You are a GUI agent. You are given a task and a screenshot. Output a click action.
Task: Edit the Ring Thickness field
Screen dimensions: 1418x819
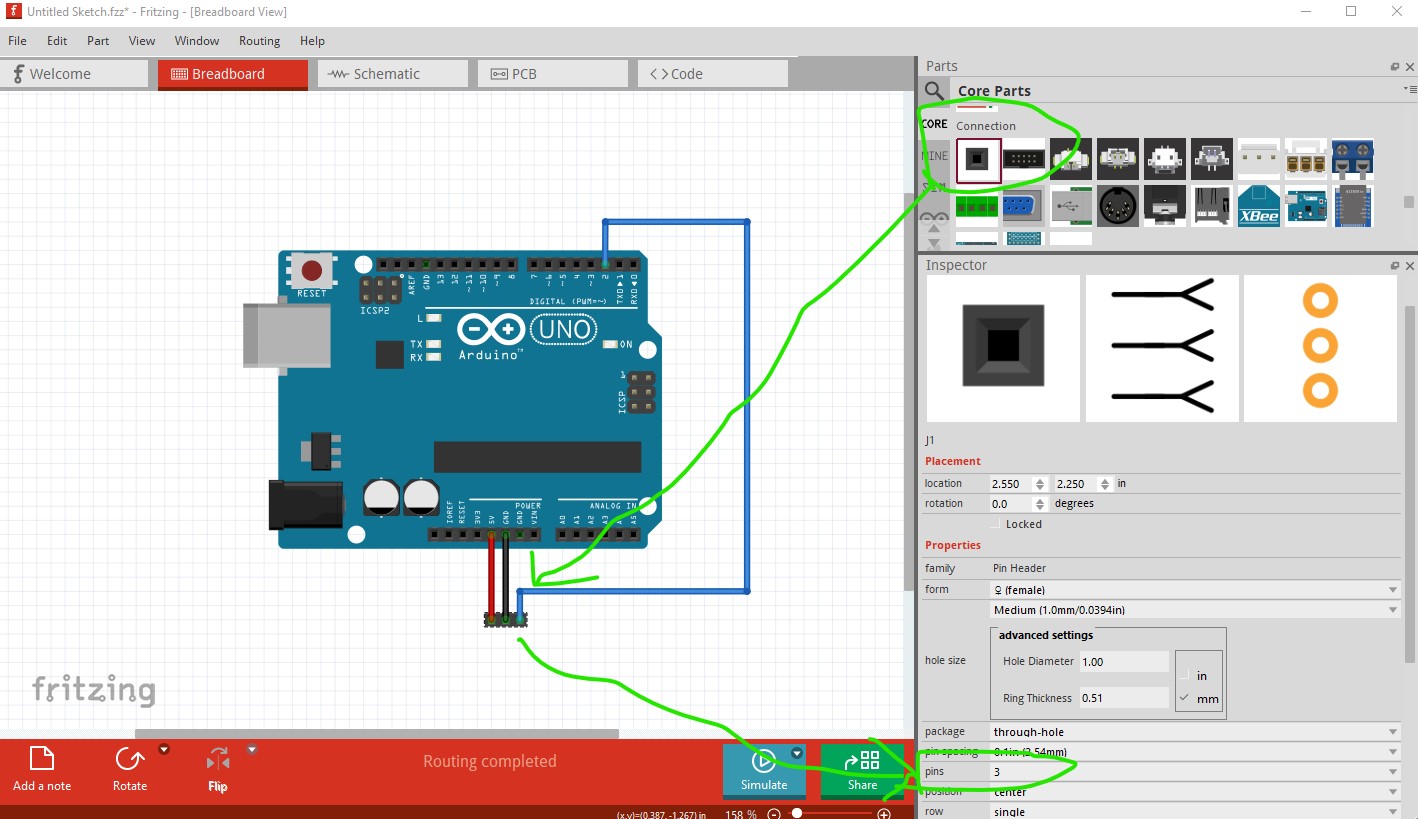coord(1123,698)
